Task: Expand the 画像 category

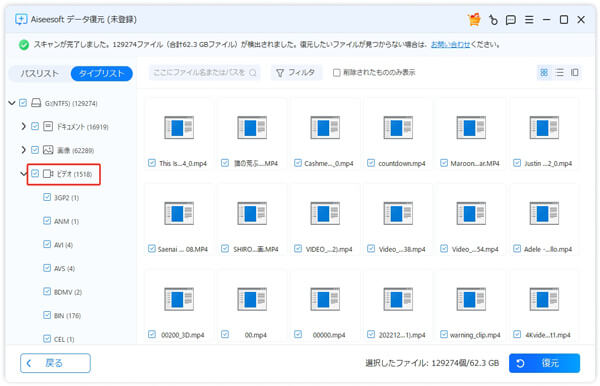Action: (x=23, y=150)
